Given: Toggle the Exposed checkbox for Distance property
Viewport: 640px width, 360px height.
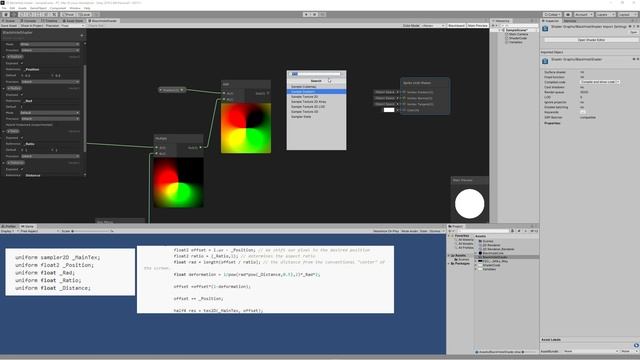Looking at the screenshot, I should [22, 169].
